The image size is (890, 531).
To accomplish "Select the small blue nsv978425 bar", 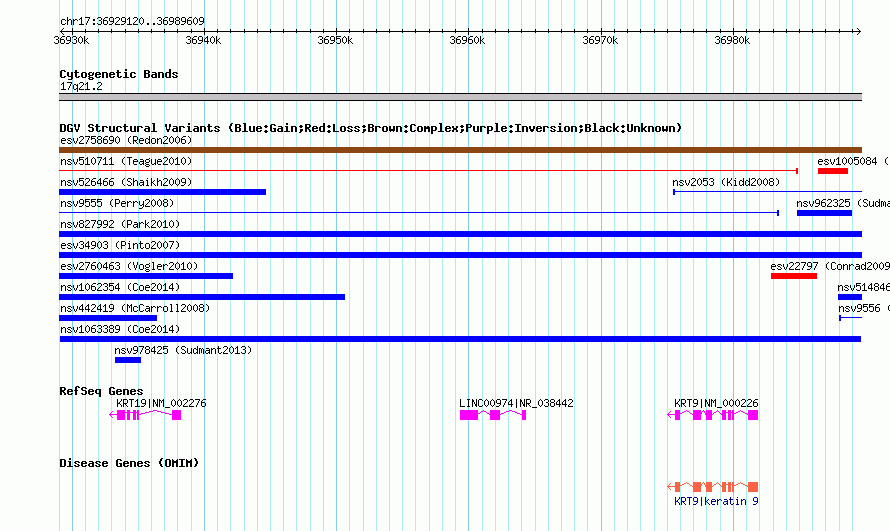I will point(128,360).
